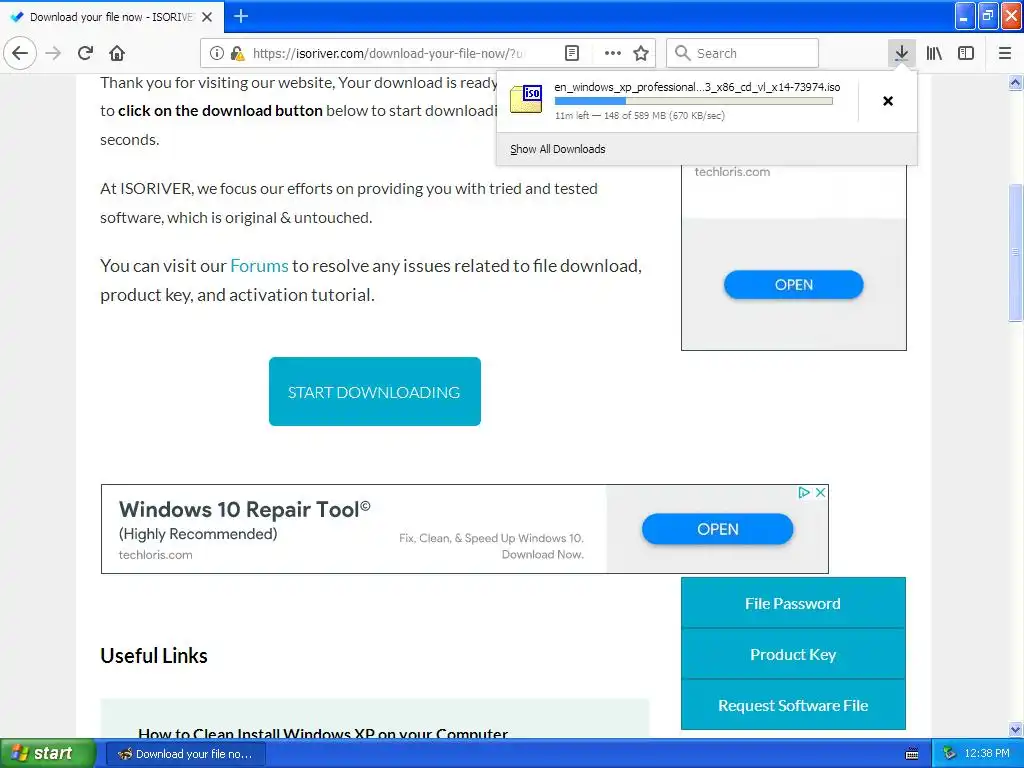The height and width of the screenshot is (768, 1024).
Task: Click the padlock connection security icon
Action: click(x=238, y=53)
